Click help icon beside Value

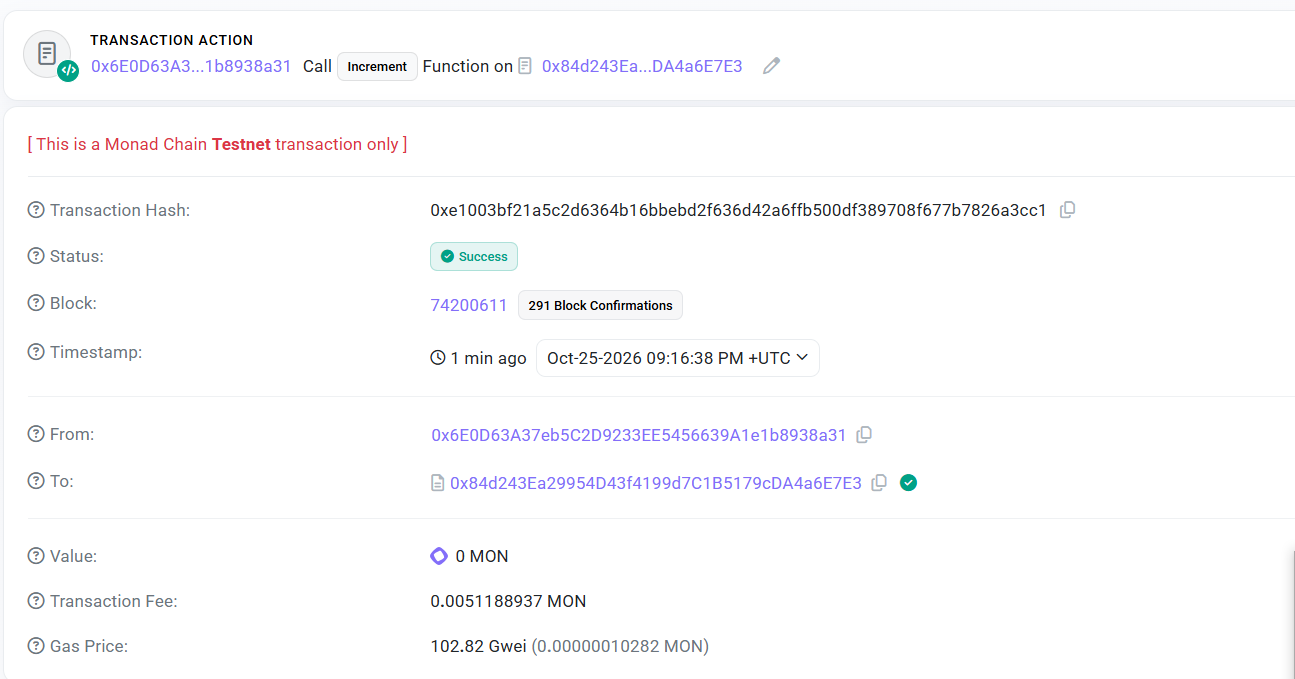36,556
